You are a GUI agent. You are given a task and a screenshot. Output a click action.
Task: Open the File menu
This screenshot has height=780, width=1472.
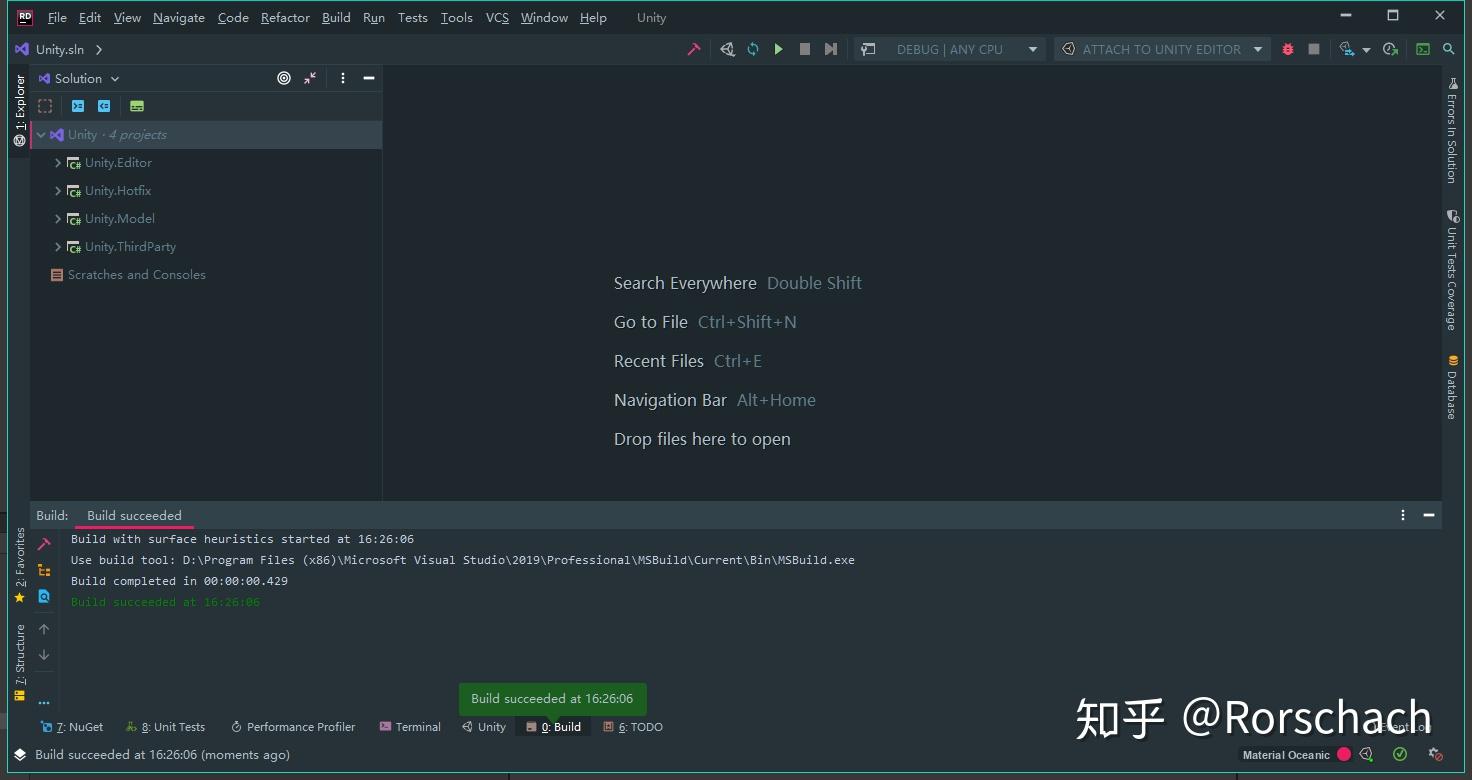[57, 18]
